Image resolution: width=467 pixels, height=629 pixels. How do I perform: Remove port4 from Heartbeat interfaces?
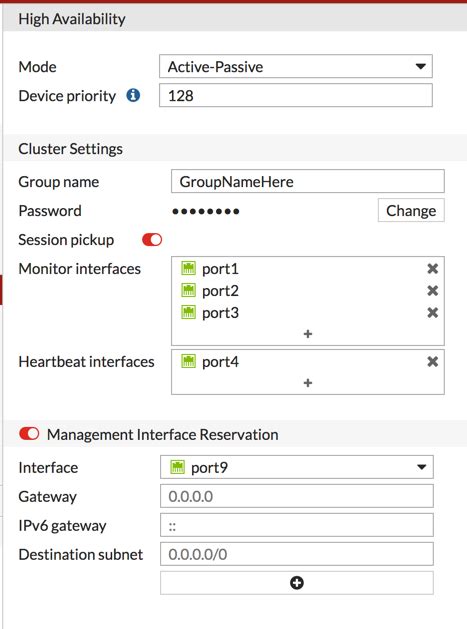tap(432, 362)
